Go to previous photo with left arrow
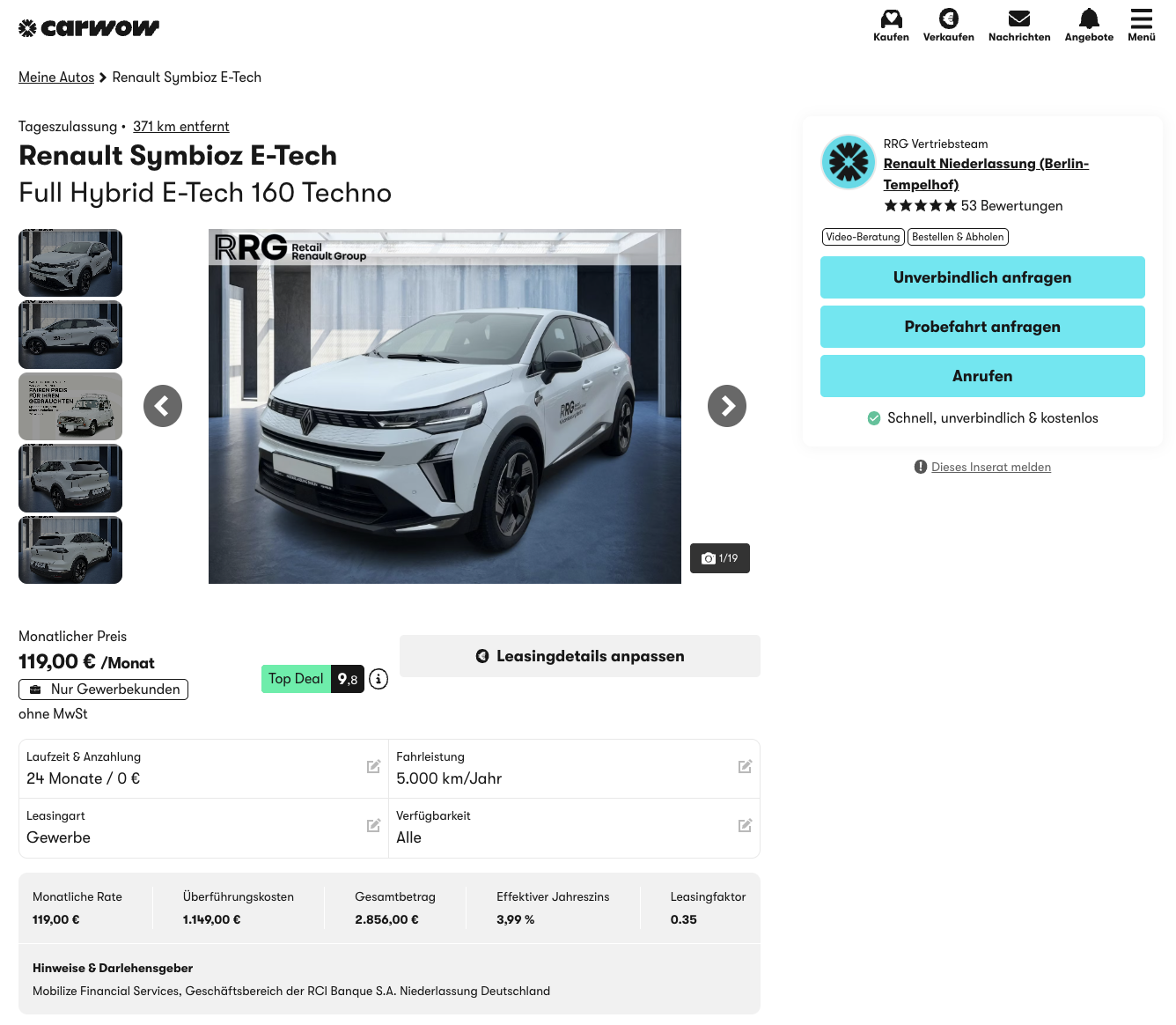Screen dimensions: 1176x1025 point(163,406)
